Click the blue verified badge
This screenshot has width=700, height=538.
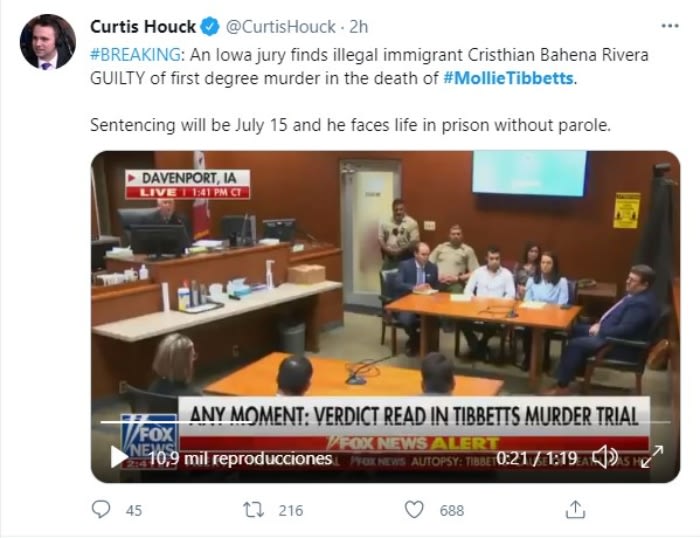pyautogui.click(x=210, y=27)
